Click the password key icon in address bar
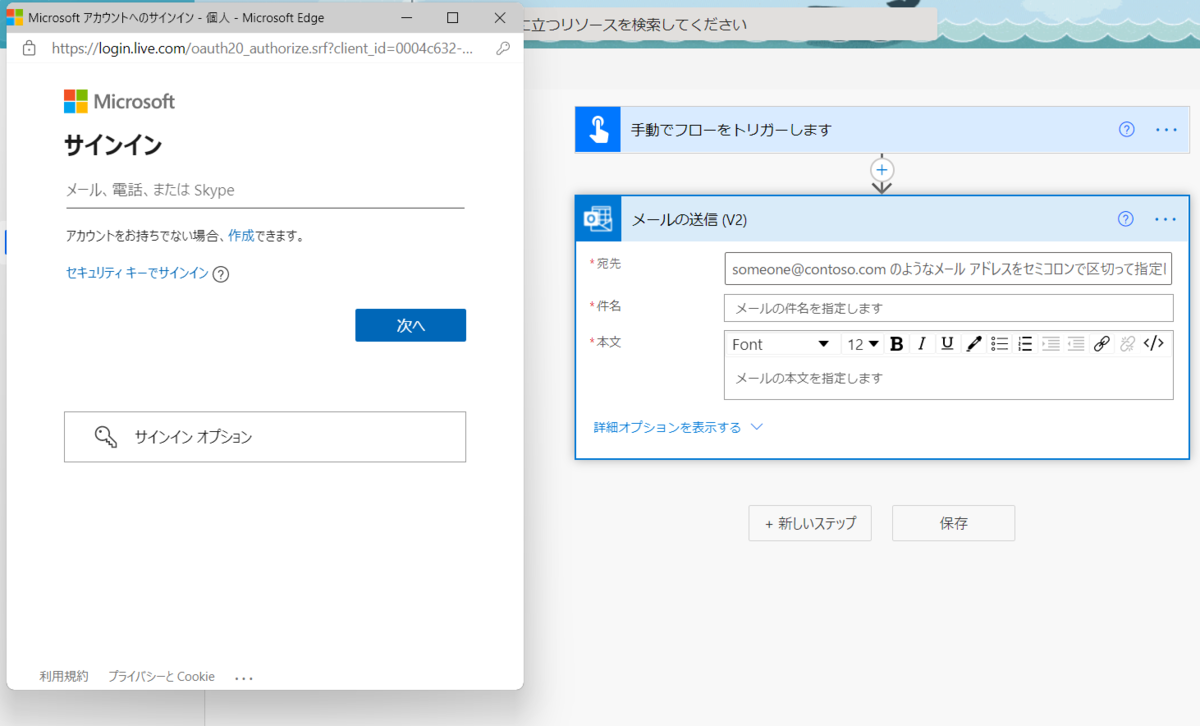The width and height of the screenshot is (1200, 726). pos(503,48)
